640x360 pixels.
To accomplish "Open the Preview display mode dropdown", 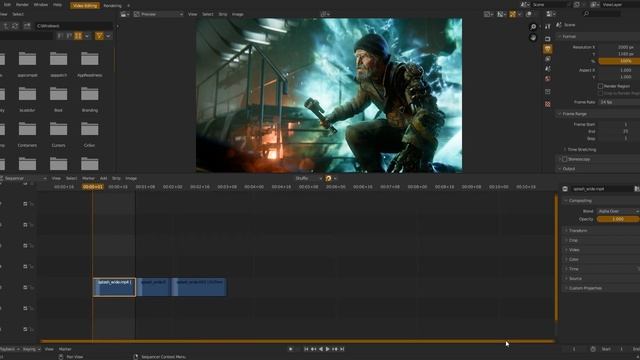I will pos(158,14).
